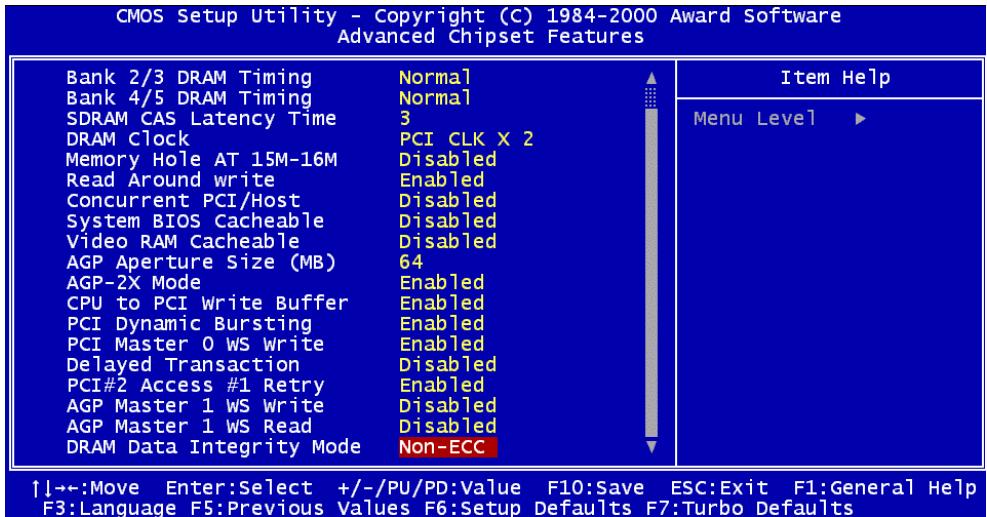
Task: Select PCI Dynamic Bursting setting
Action: (x=189, y=324)
